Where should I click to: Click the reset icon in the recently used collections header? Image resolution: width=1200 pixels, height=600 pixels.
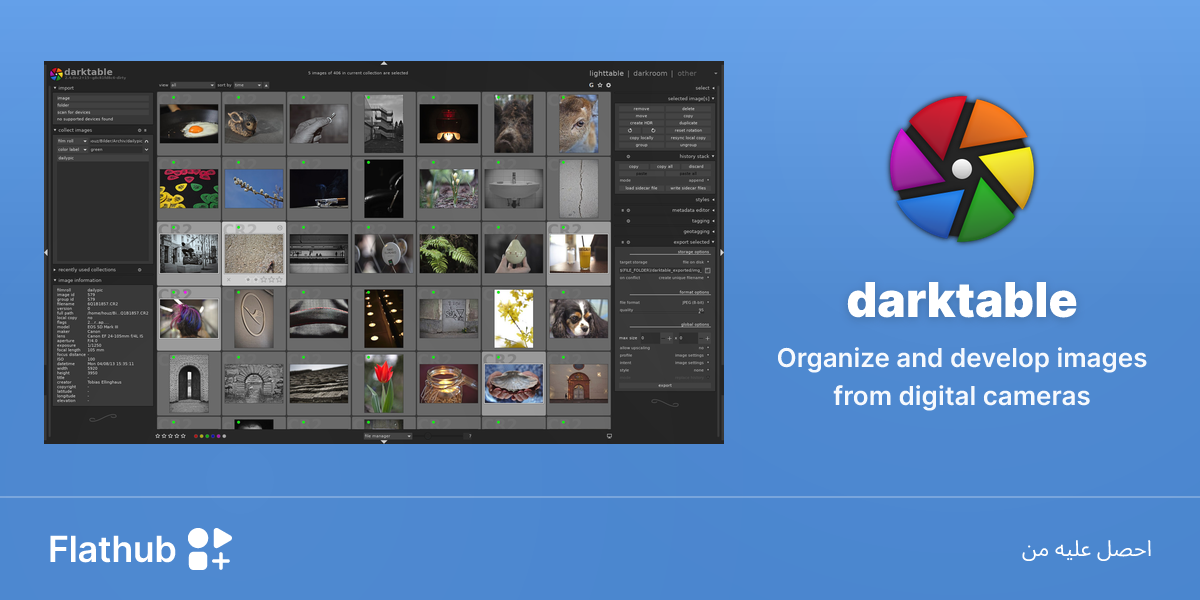tap(139, 270)
